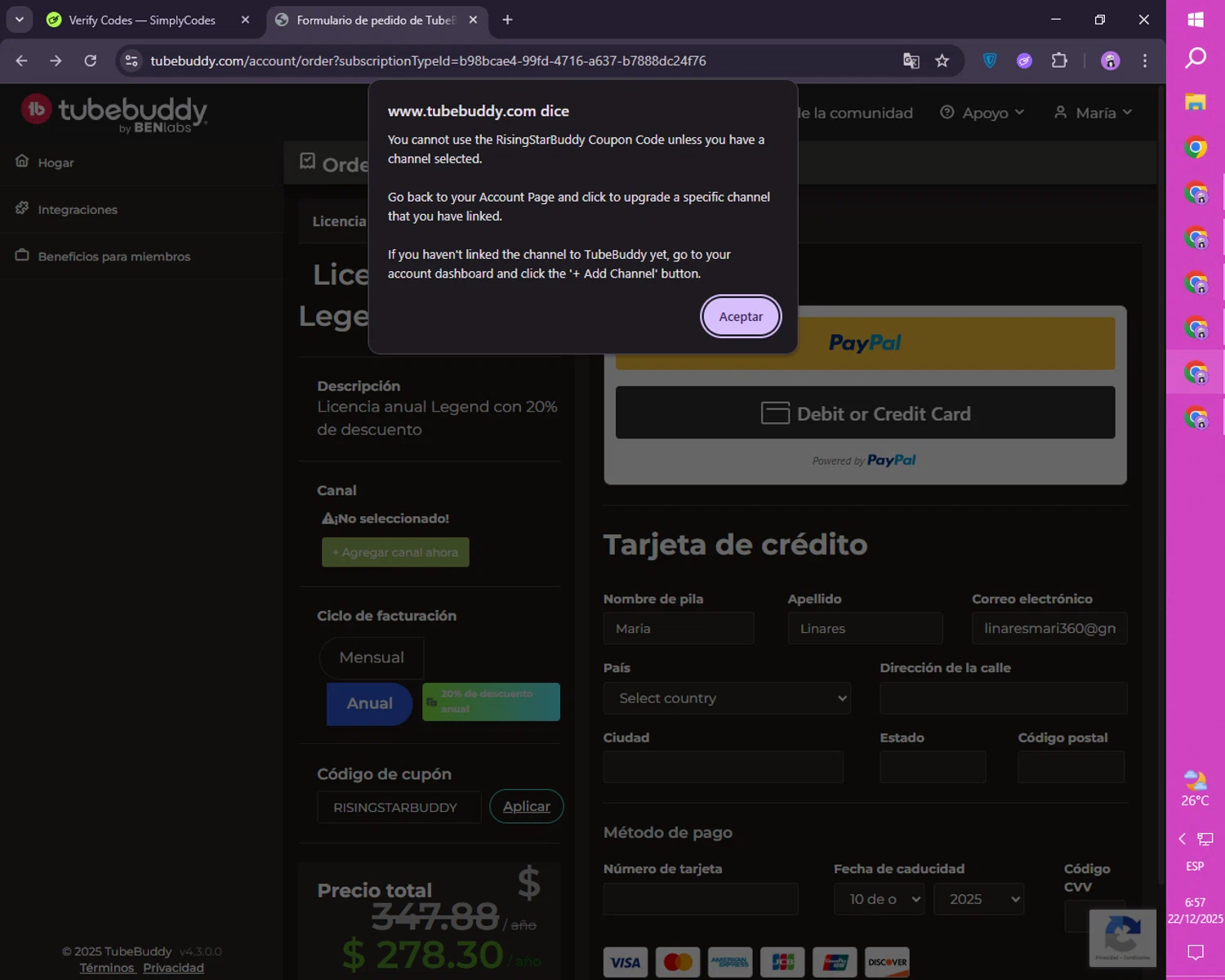The image size is (1225, 980).
Task: Select the Mensual billing cycle
Action: (x=372, y=657)
